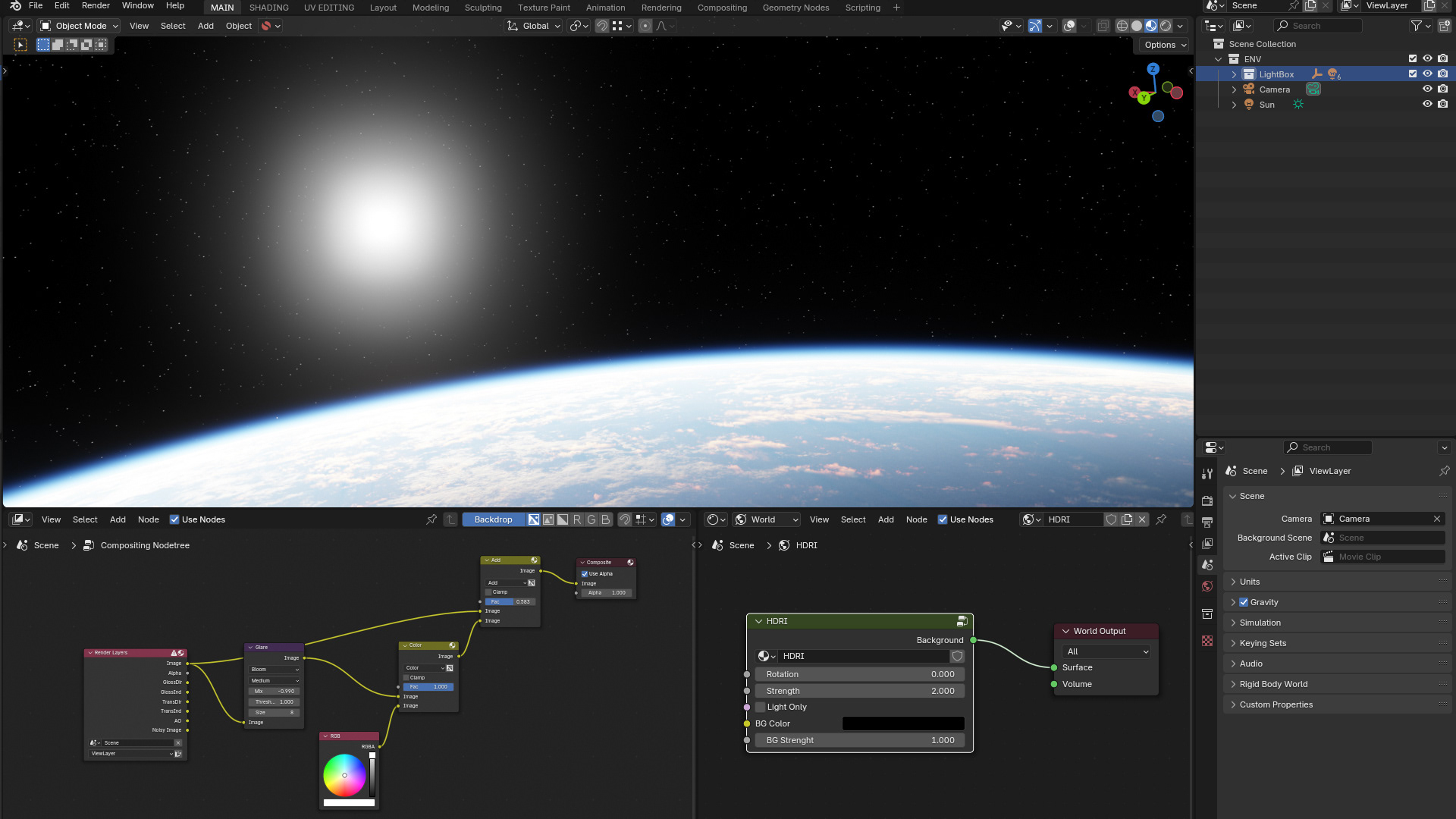
Task: Open the Render properties tab
Action: 1207,500
